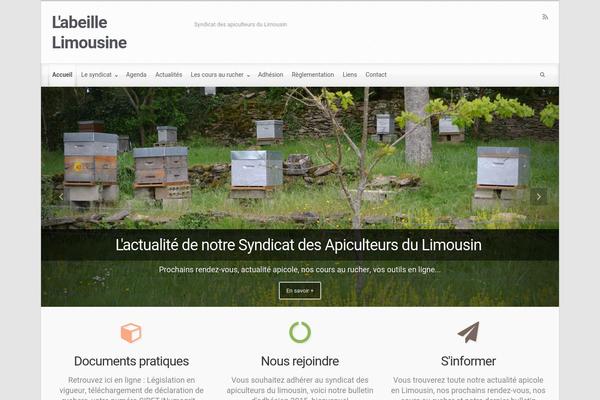Expand Les cours au rucher submenu
600x400 pixels.
click(x=220, y=75)
